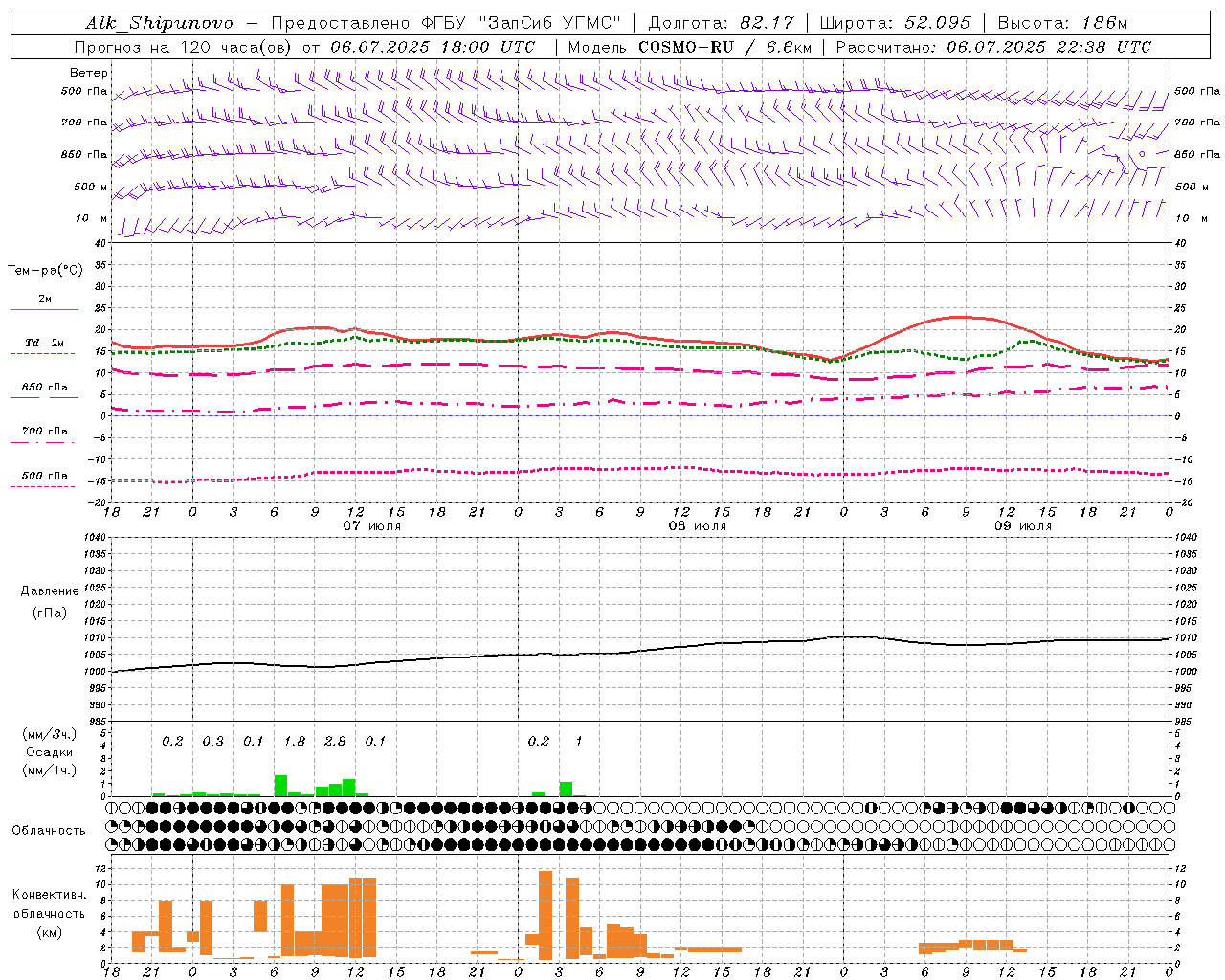Click the '2.8' three-hour precipitation value

335,741
